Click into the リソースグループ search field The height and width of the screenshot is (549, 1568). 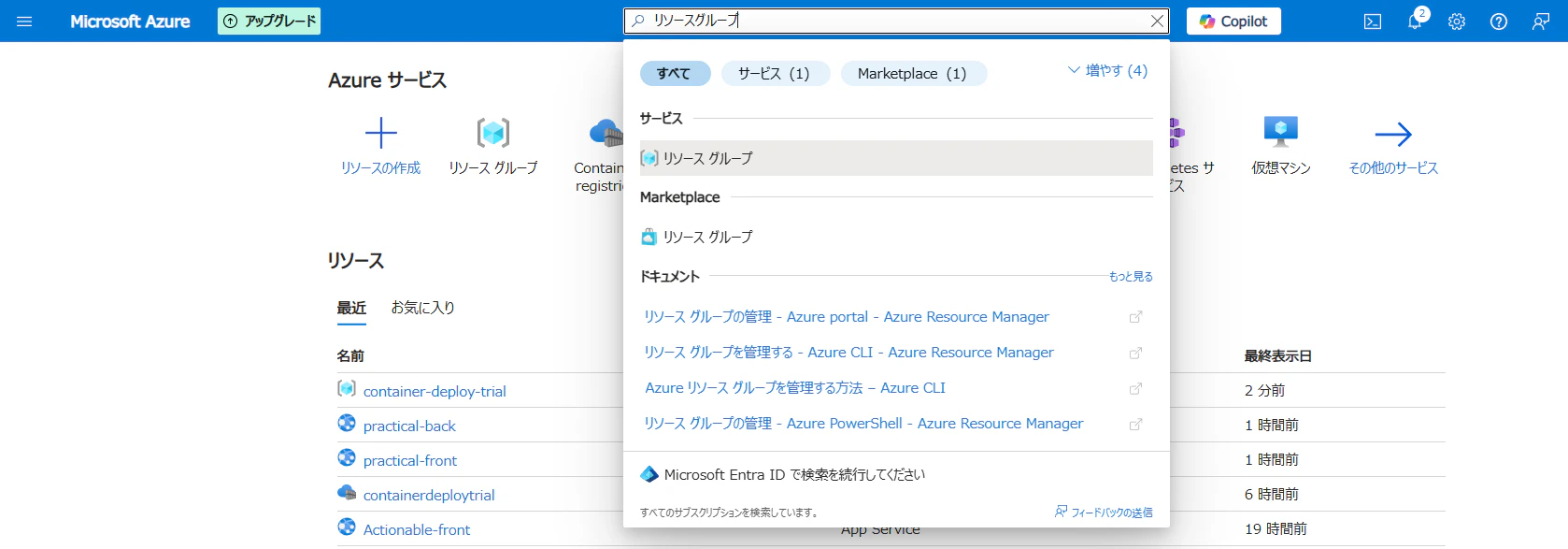(888, 21)
